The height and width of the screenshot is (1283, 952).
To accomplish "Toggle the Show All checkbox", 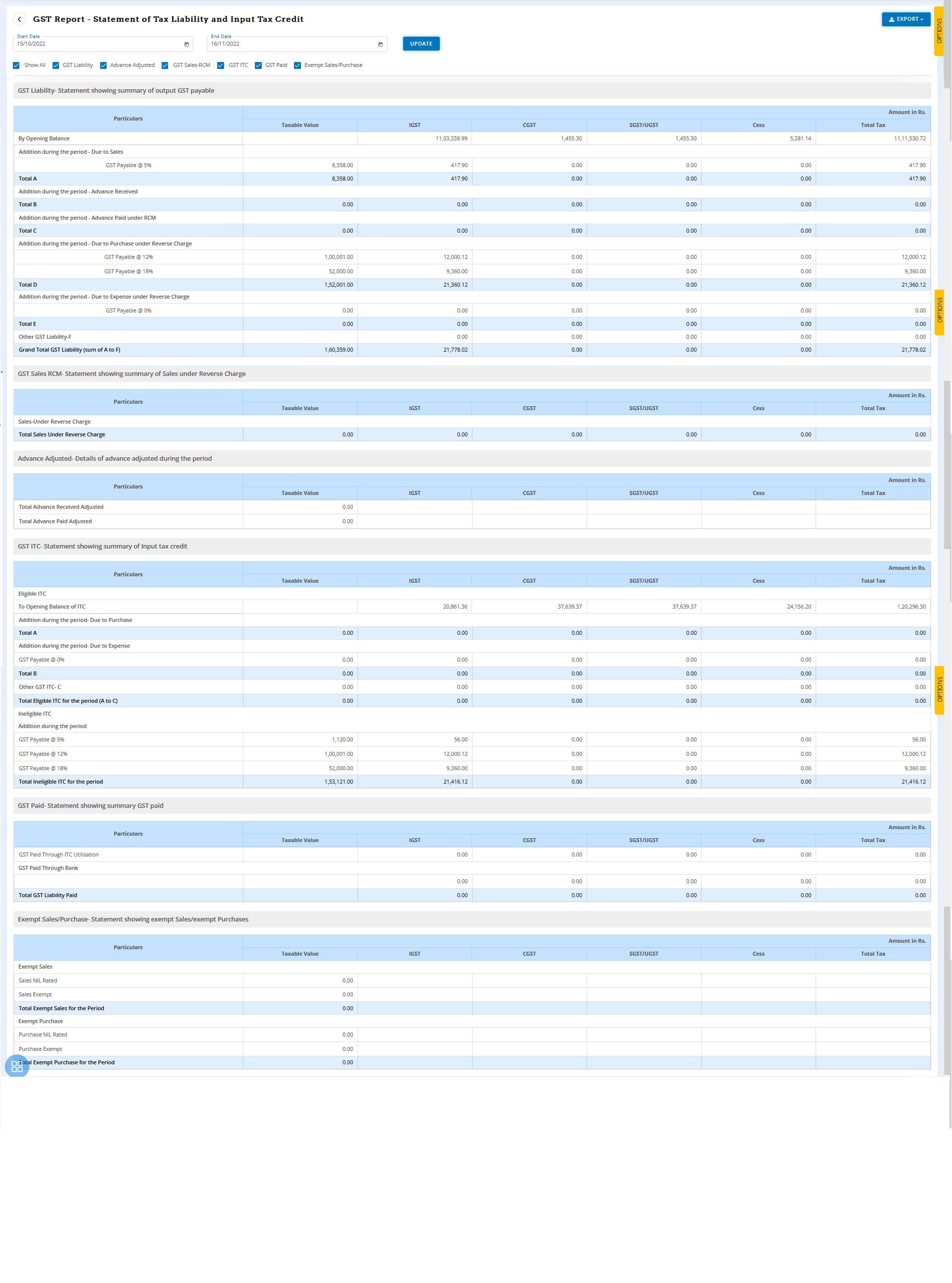I will [x=16, y=65].
